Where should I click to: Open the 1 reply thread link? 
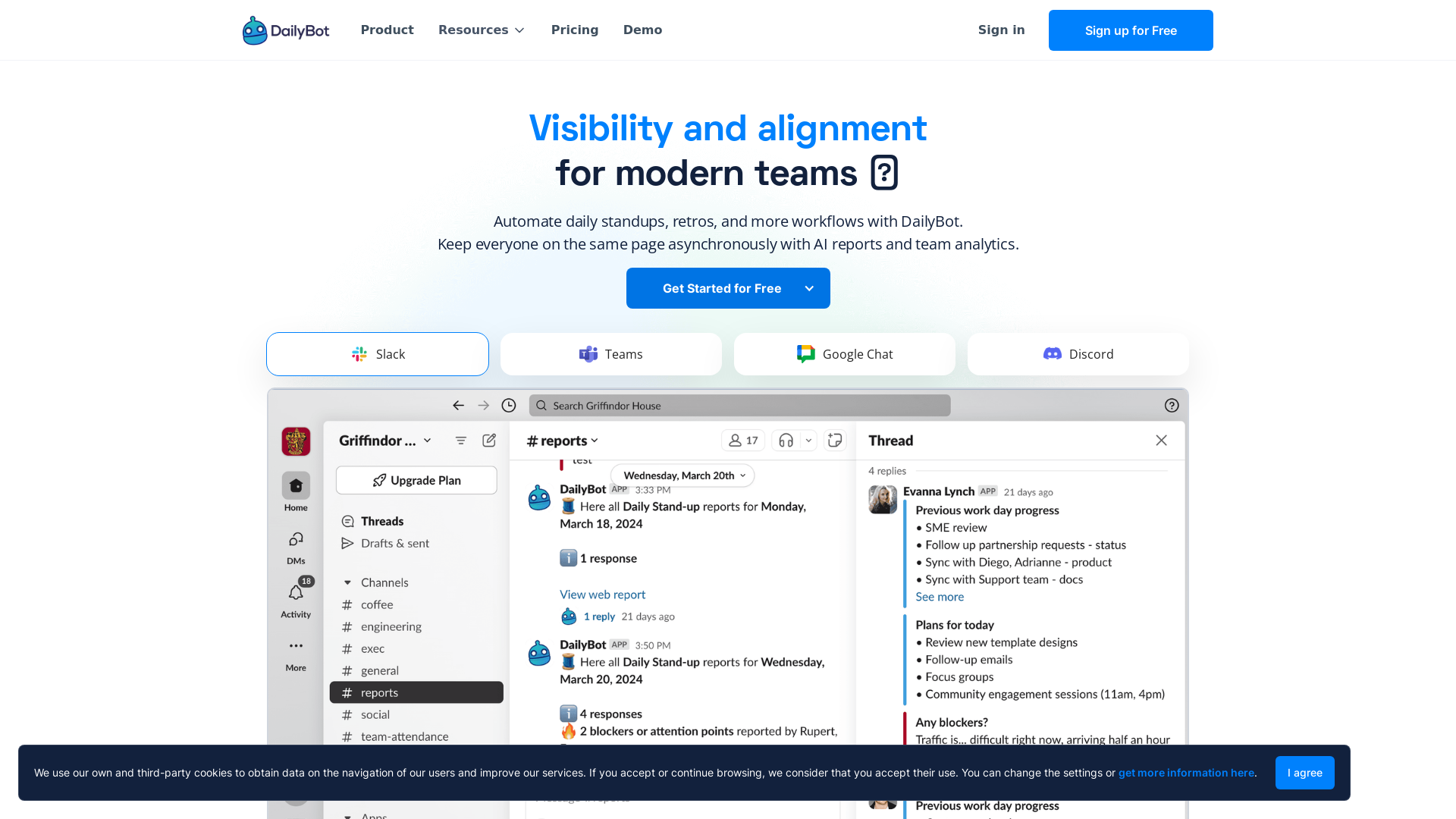coord(599,617)
